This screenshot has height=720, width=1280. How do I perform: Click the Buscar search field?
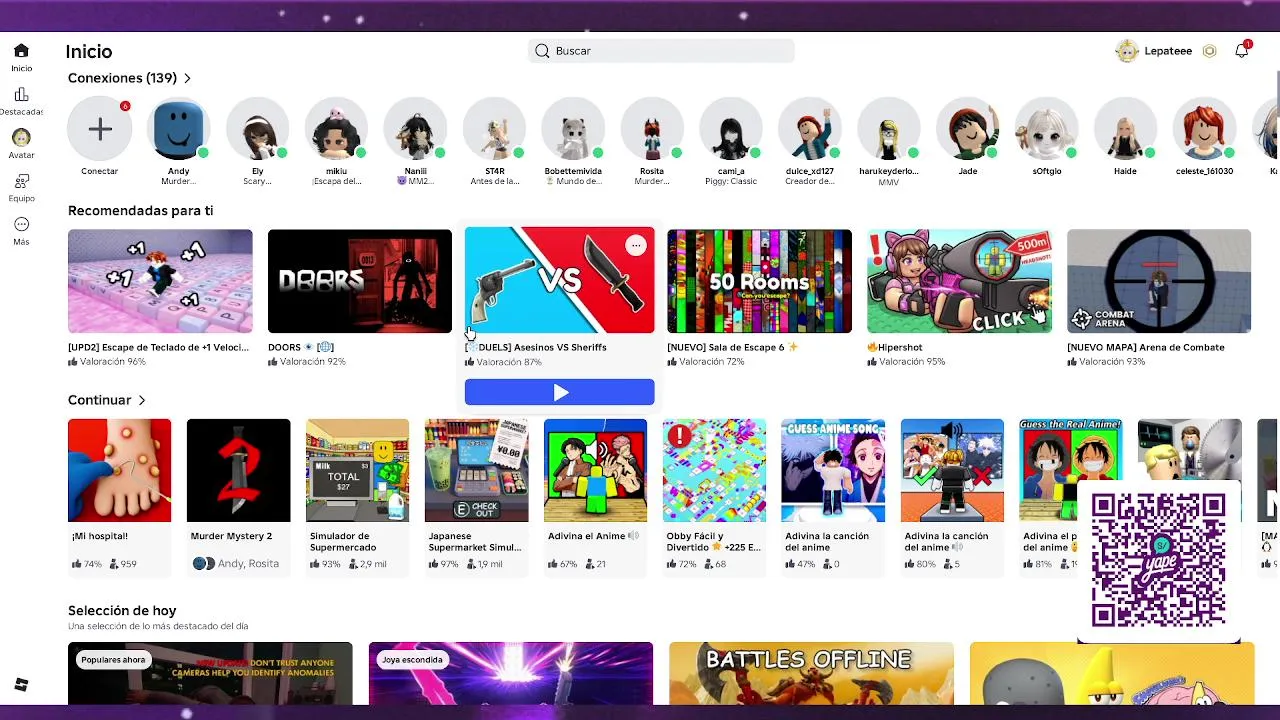pos(661,51)
